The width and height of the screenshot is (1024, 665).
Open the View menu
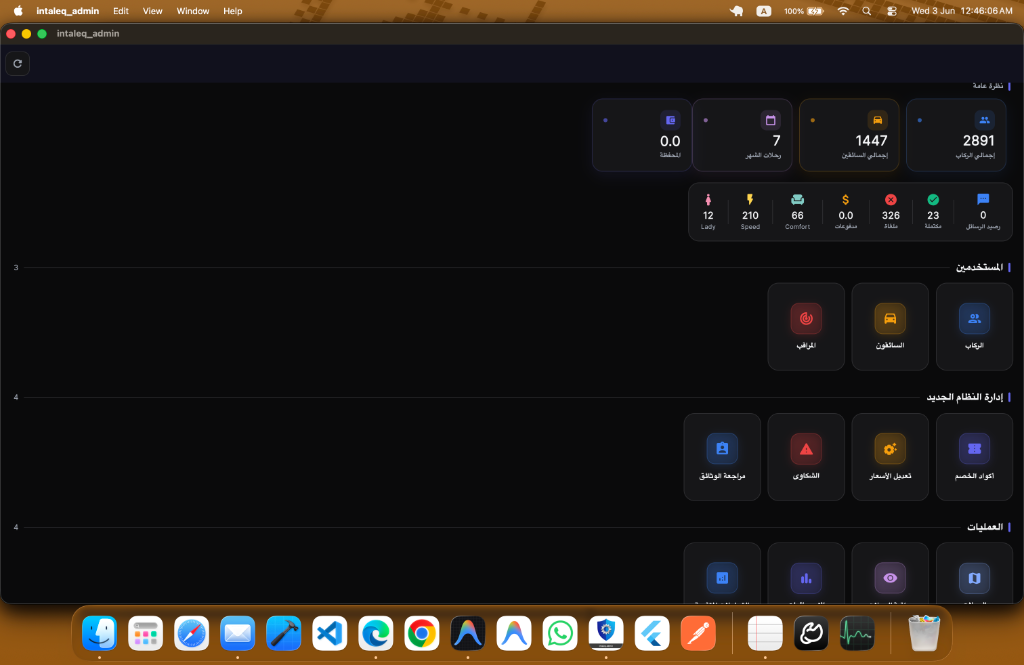[x=152, y=11]
